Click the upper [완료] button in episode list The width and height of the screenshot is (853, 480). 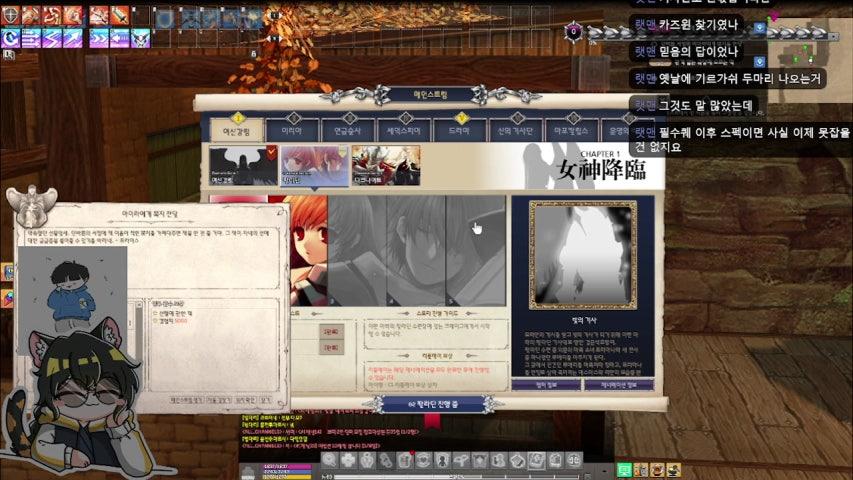tap(331, 331)
